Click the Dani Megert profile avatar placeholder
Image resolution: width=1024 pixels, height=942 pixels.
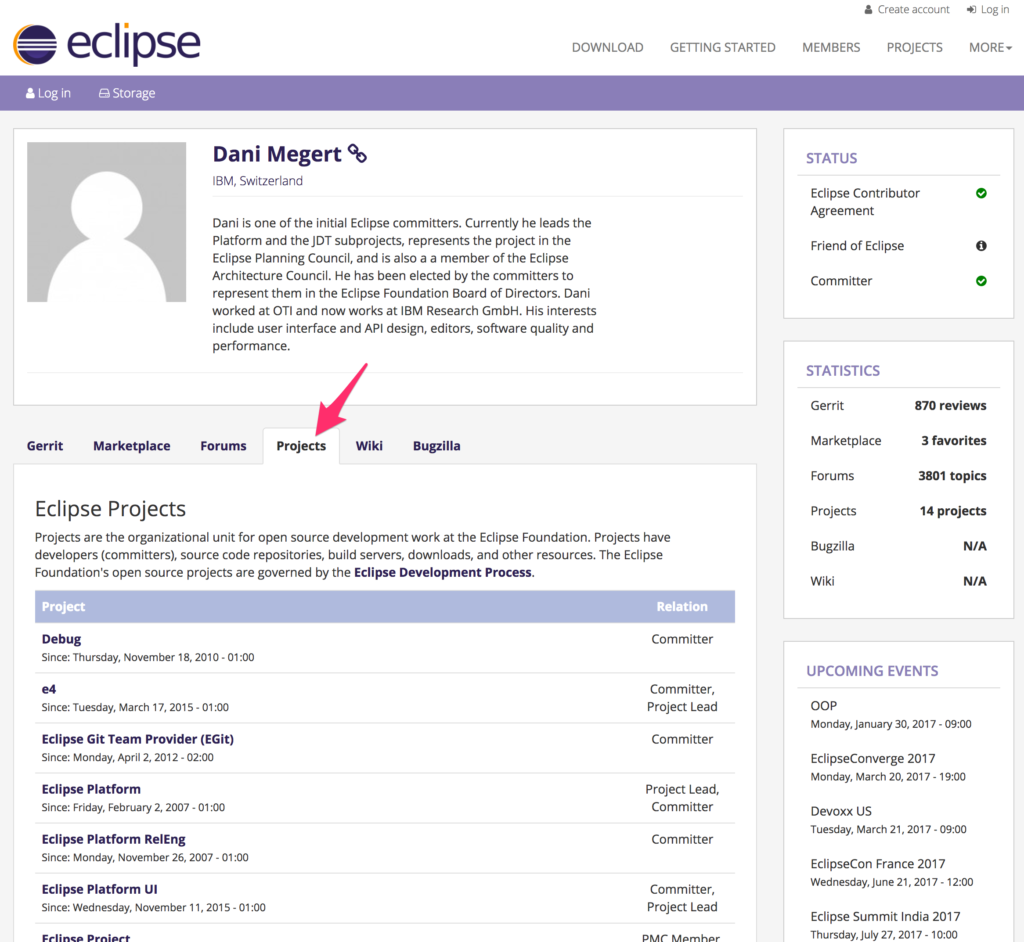106,222
